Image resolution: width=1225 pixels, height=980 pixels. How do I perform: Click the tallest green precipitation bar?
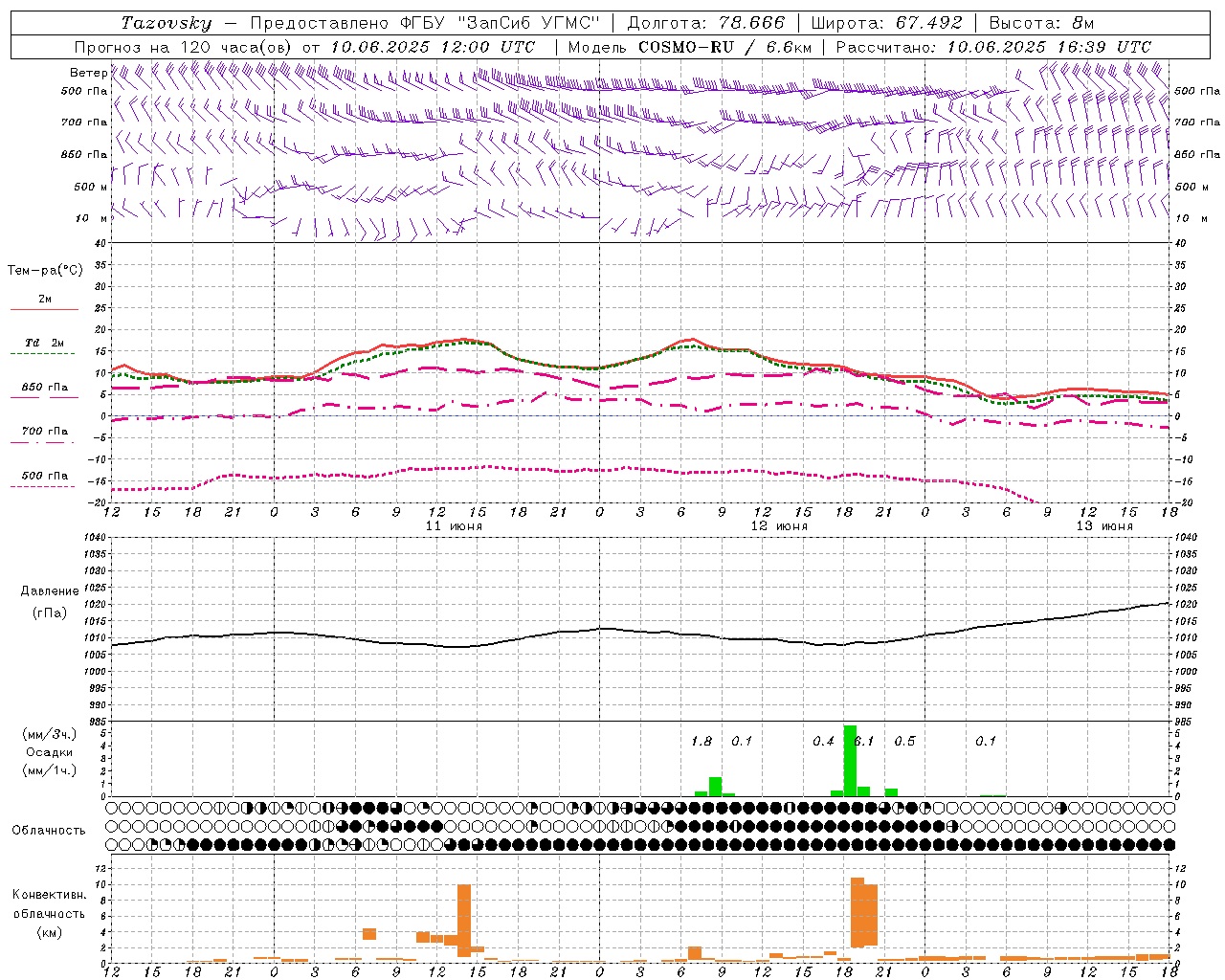tap(850, 761)
